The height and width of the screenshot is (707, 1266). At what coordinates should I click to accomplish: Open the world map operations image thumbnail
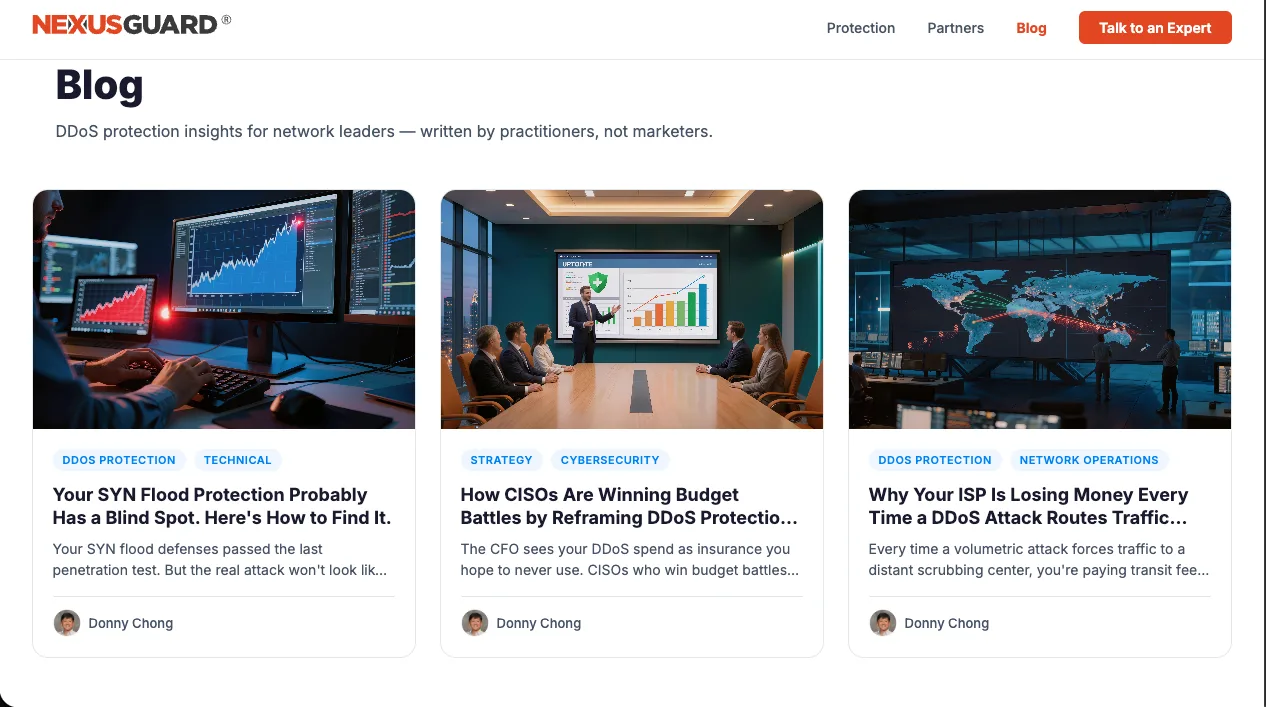click(x=1040, y=309)
